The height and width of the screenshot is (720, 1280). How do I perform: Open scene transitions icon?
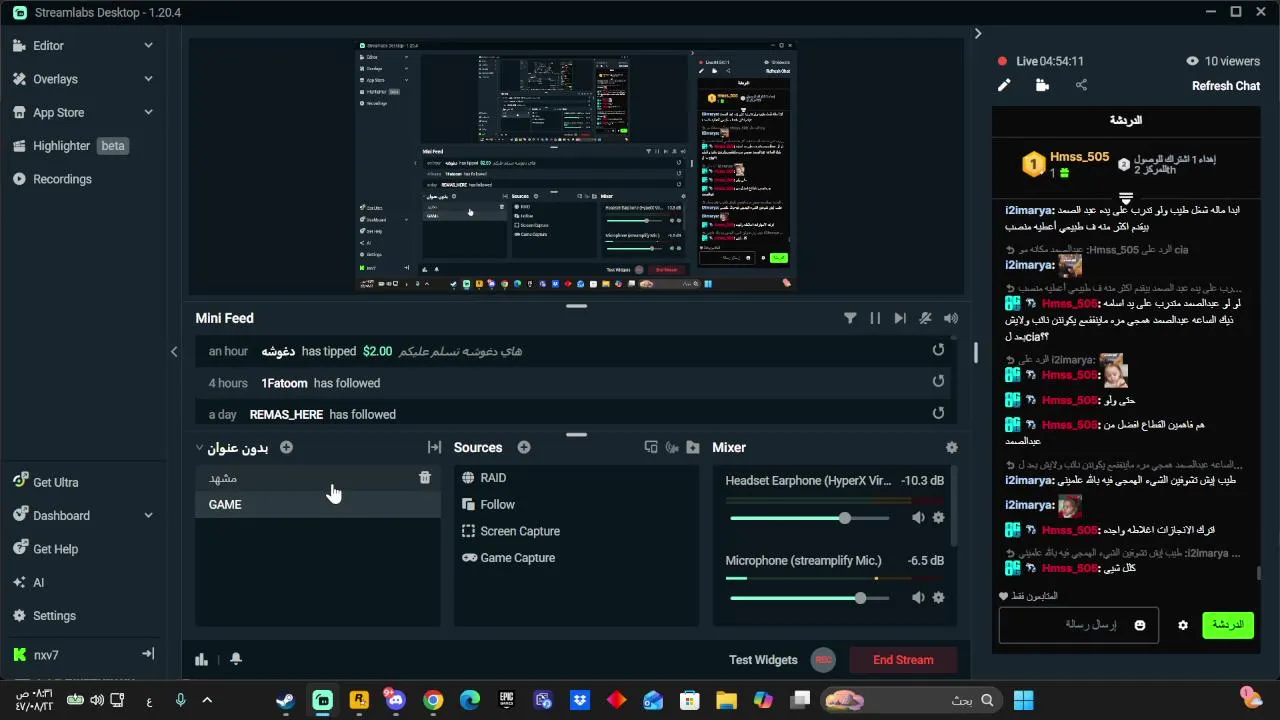[434, 447]
